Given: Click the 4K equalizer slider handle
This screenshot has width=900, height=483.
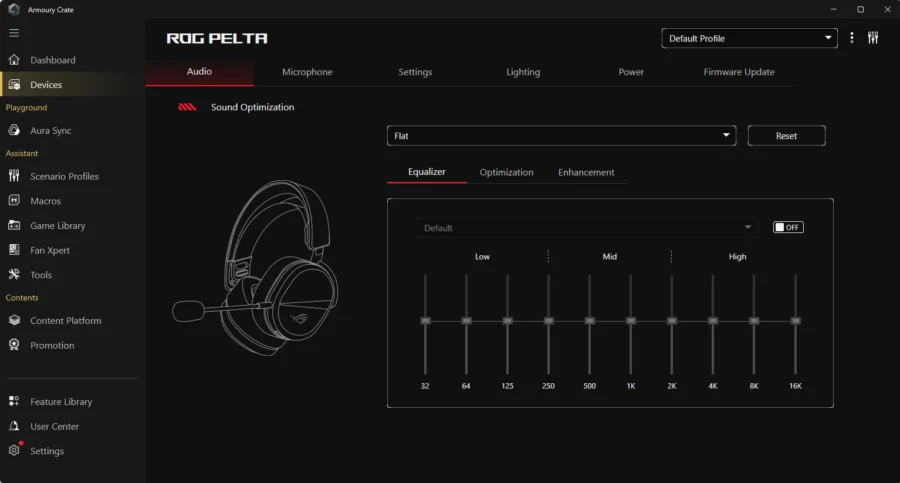Looking at the screenshot, I should point(713,320).
